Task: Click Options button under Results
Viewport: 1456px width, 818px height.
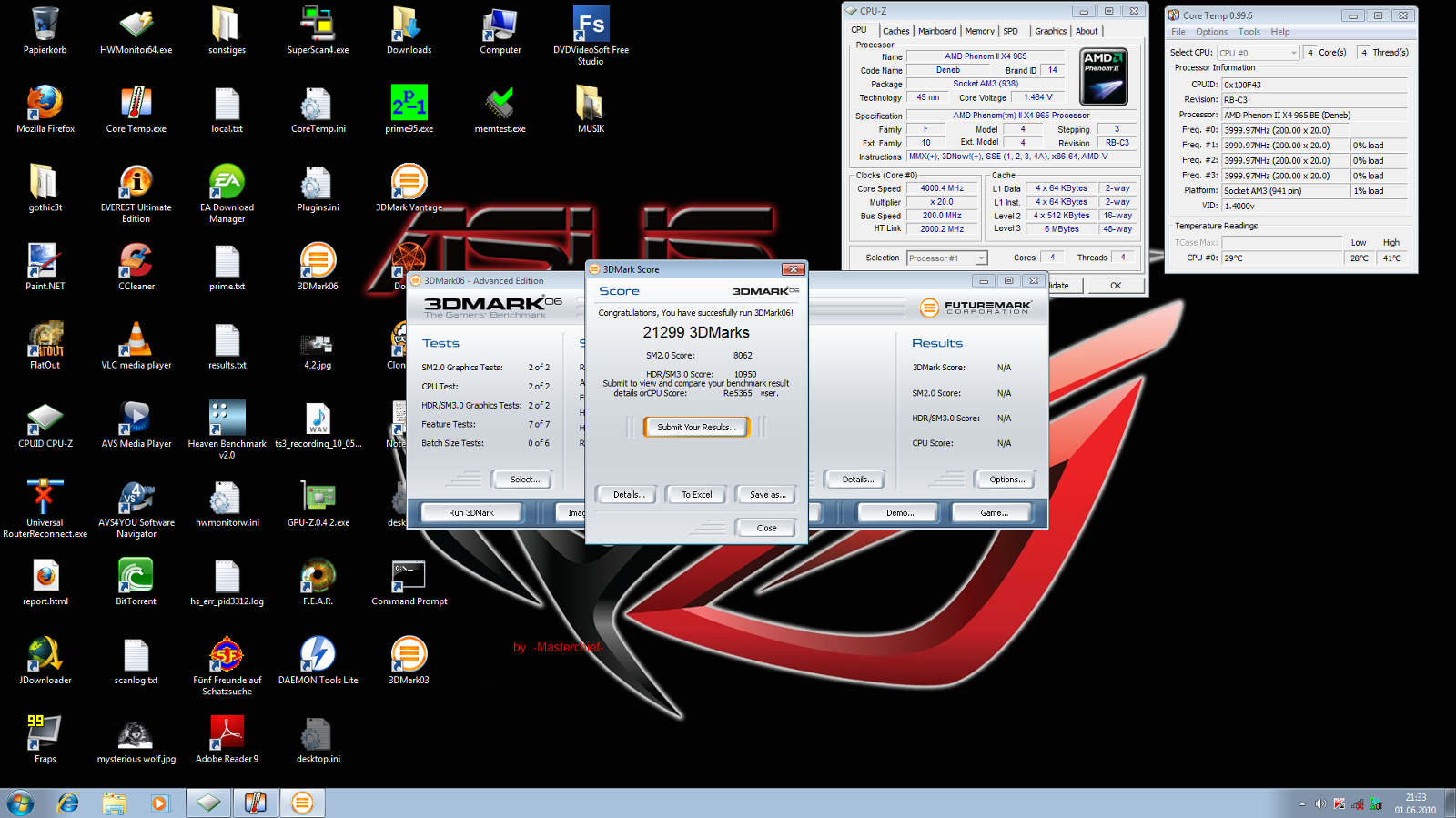Action: 1006,480
